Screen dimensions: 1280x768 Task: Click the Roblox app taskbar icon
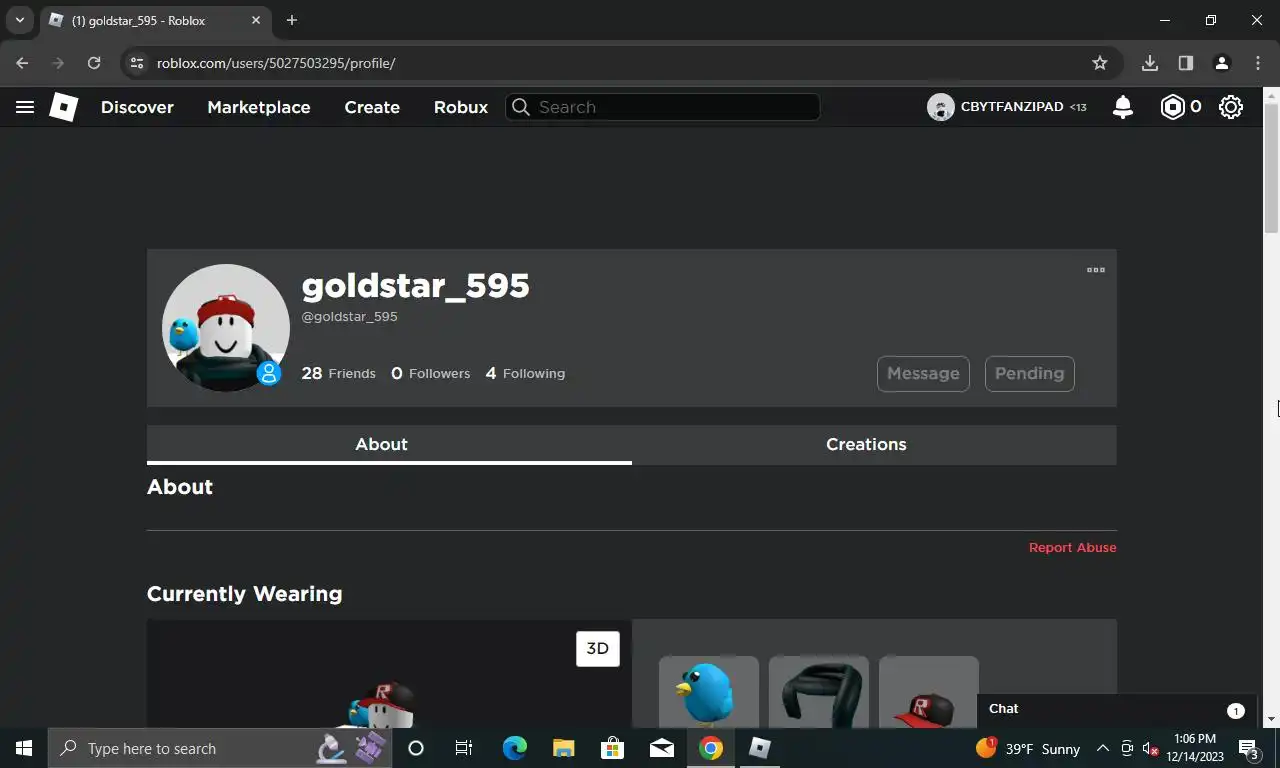coord(760,748)
